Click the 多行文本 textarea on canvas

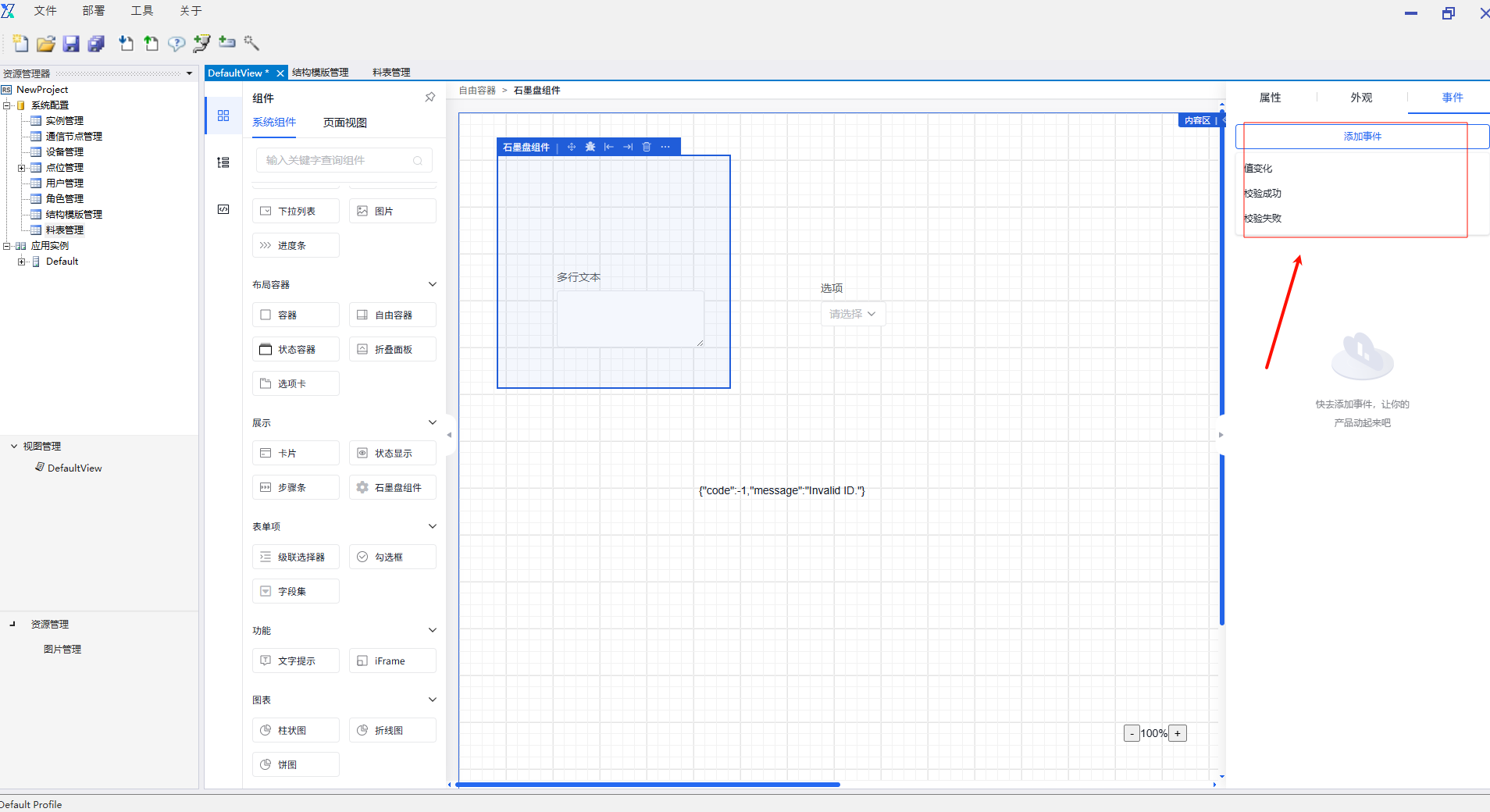pyautogui.click(x=630, y=319)
